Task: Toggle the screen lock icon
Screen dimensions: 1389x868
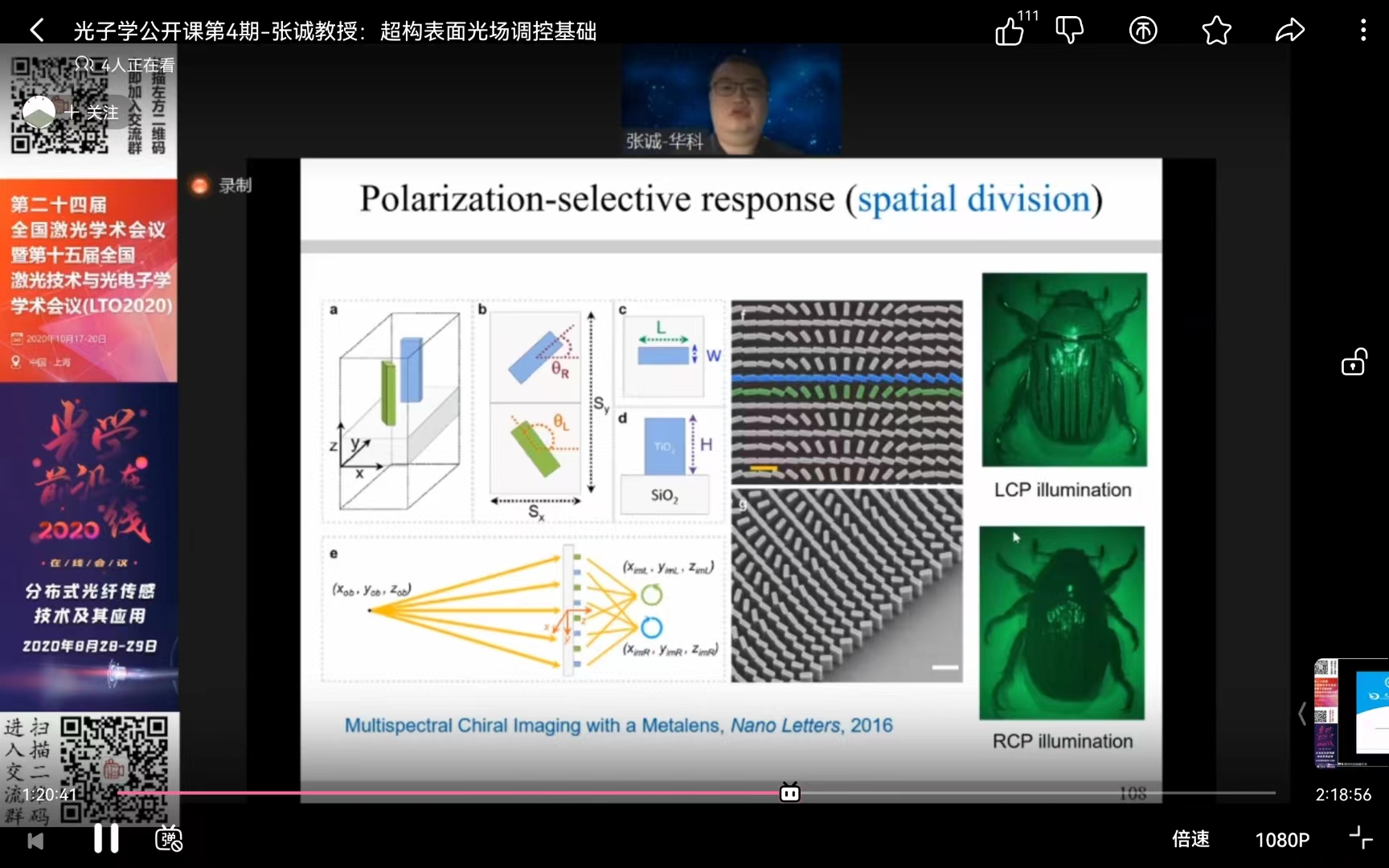Action: pyautogui.click(x=1354, y=362)
